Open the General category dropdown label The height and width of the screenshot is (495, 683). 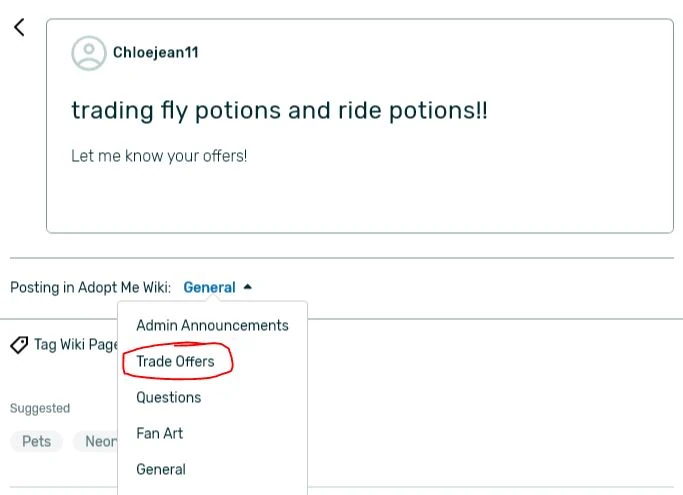click(x=209, y=288)
